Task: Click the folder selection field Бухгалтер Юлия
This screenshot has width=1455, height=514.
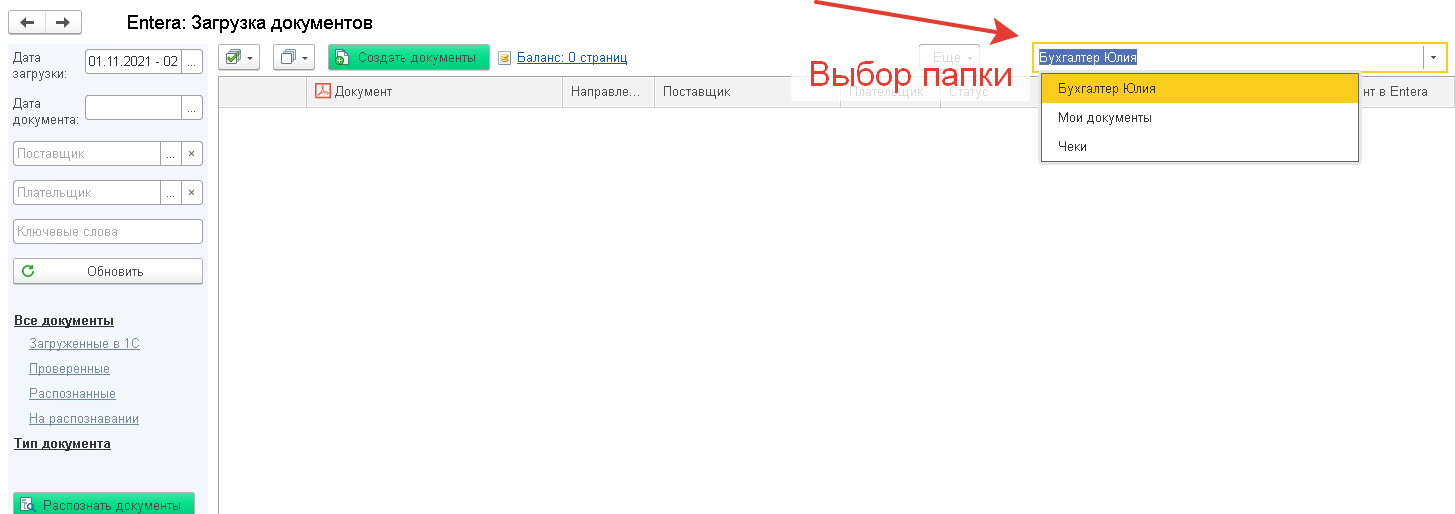Action: (1228, 58)
